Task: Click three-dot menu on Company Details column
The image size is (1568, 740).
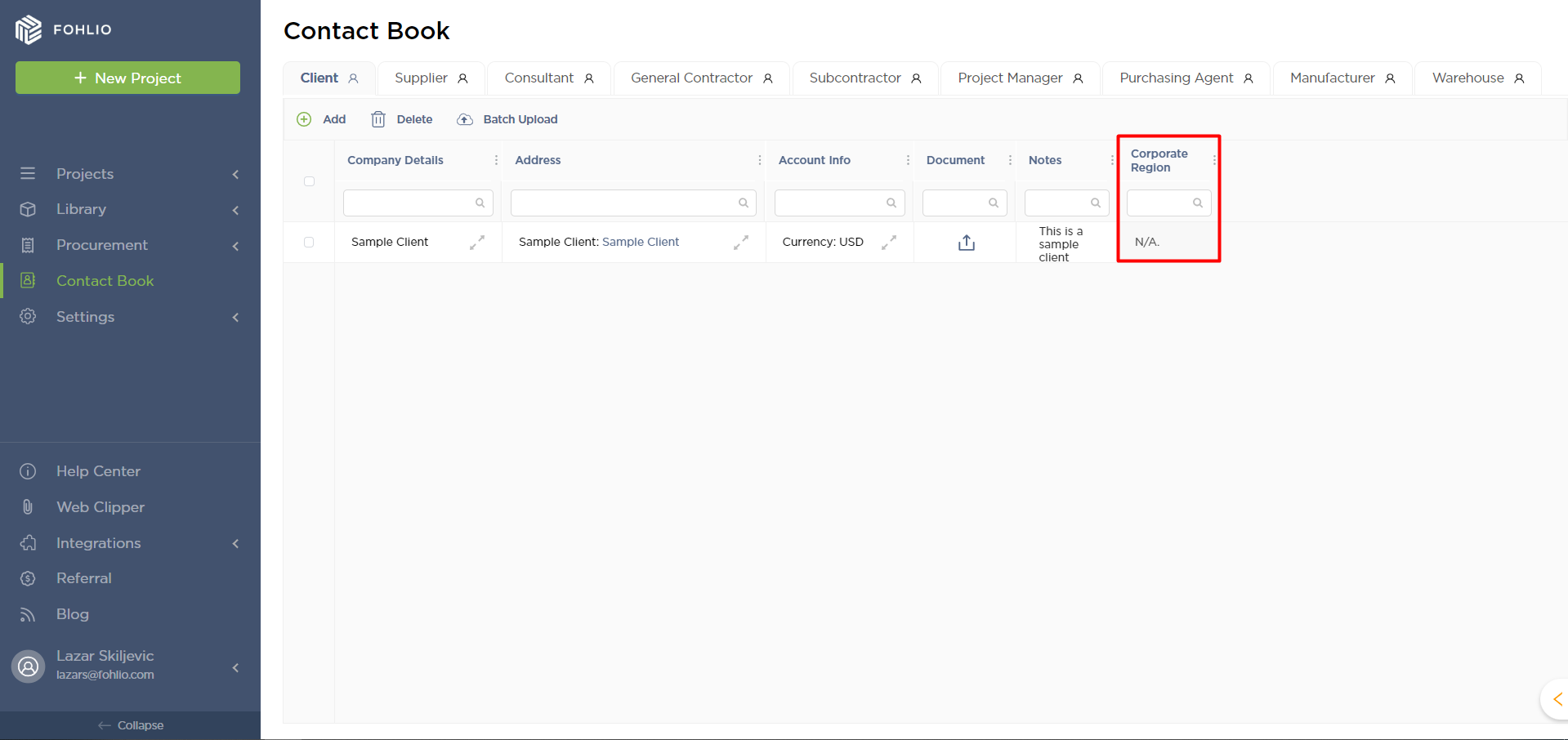Action: click(496, 160)
